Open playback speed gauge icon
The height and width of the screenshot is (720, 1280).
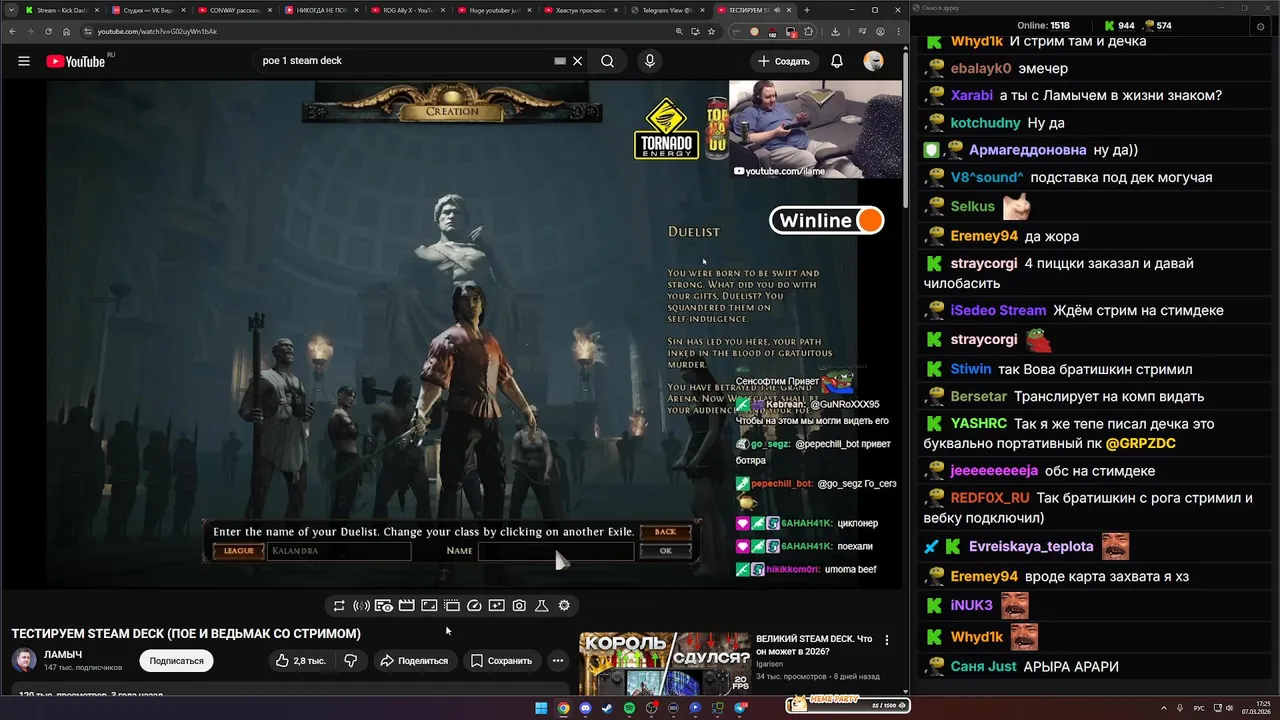(x=475, y=605)
